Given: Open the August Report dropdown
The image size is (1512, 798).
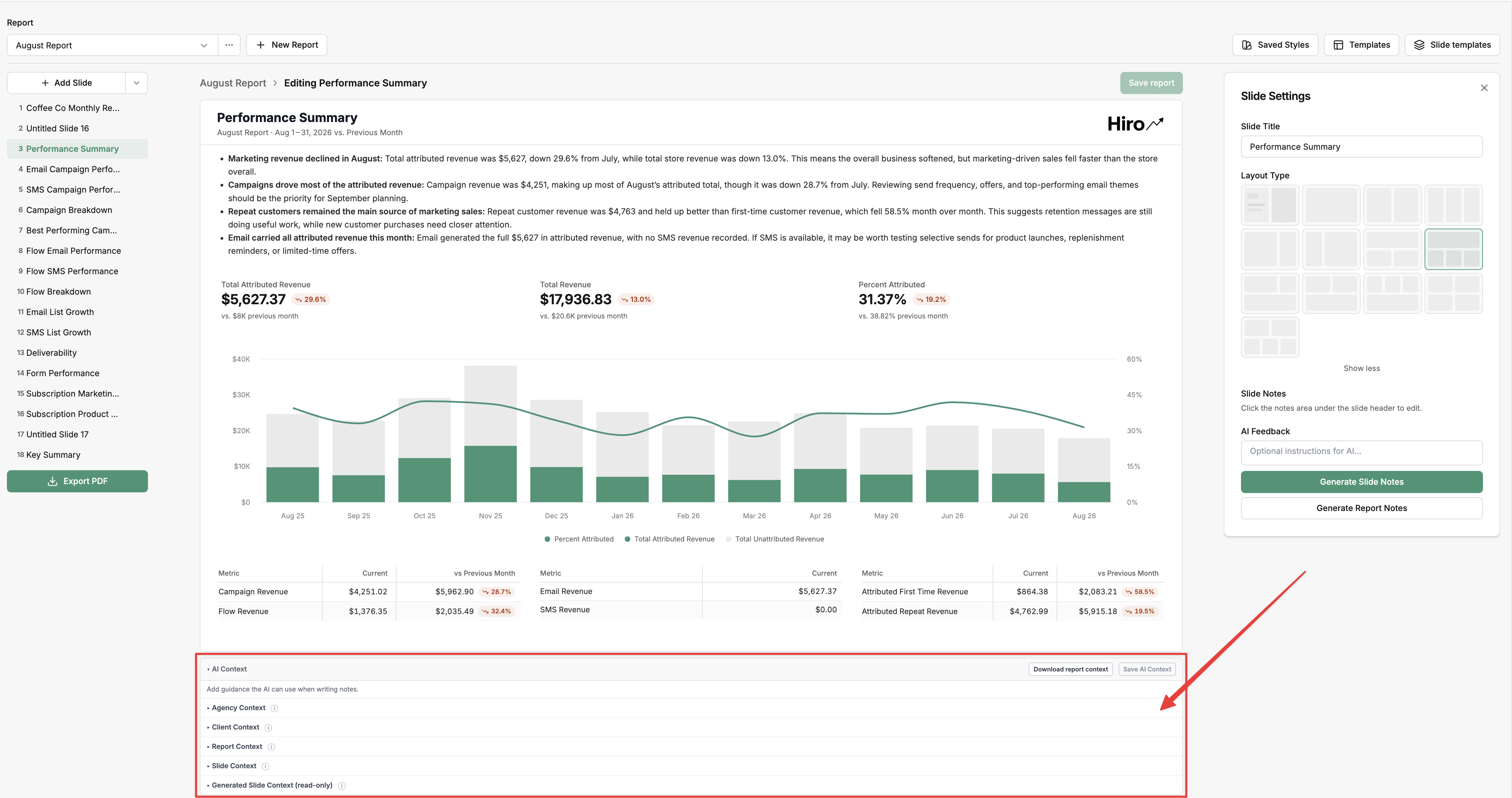Looking at the screenshot, I should pyautogui.click(x=112, y=45).
